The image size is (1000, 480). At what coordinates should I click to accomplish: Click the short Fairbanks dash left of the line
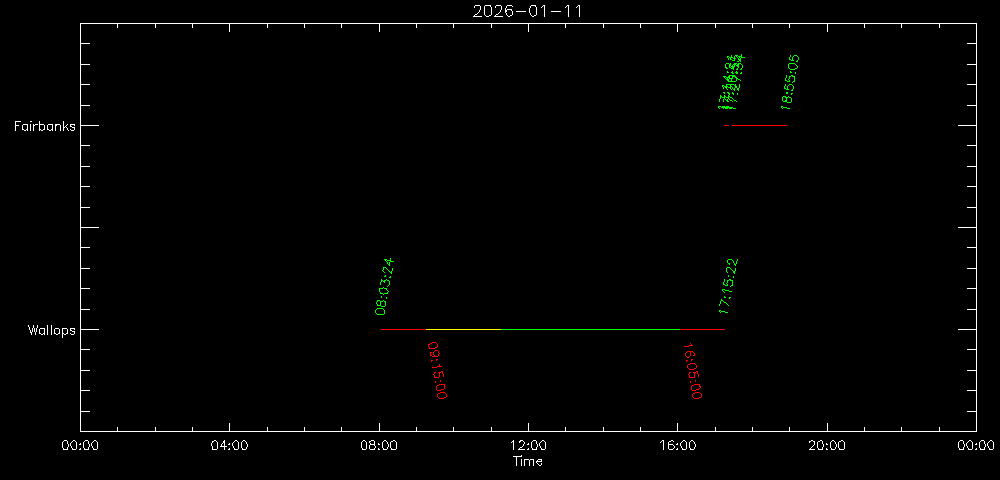tap(727, 125)
